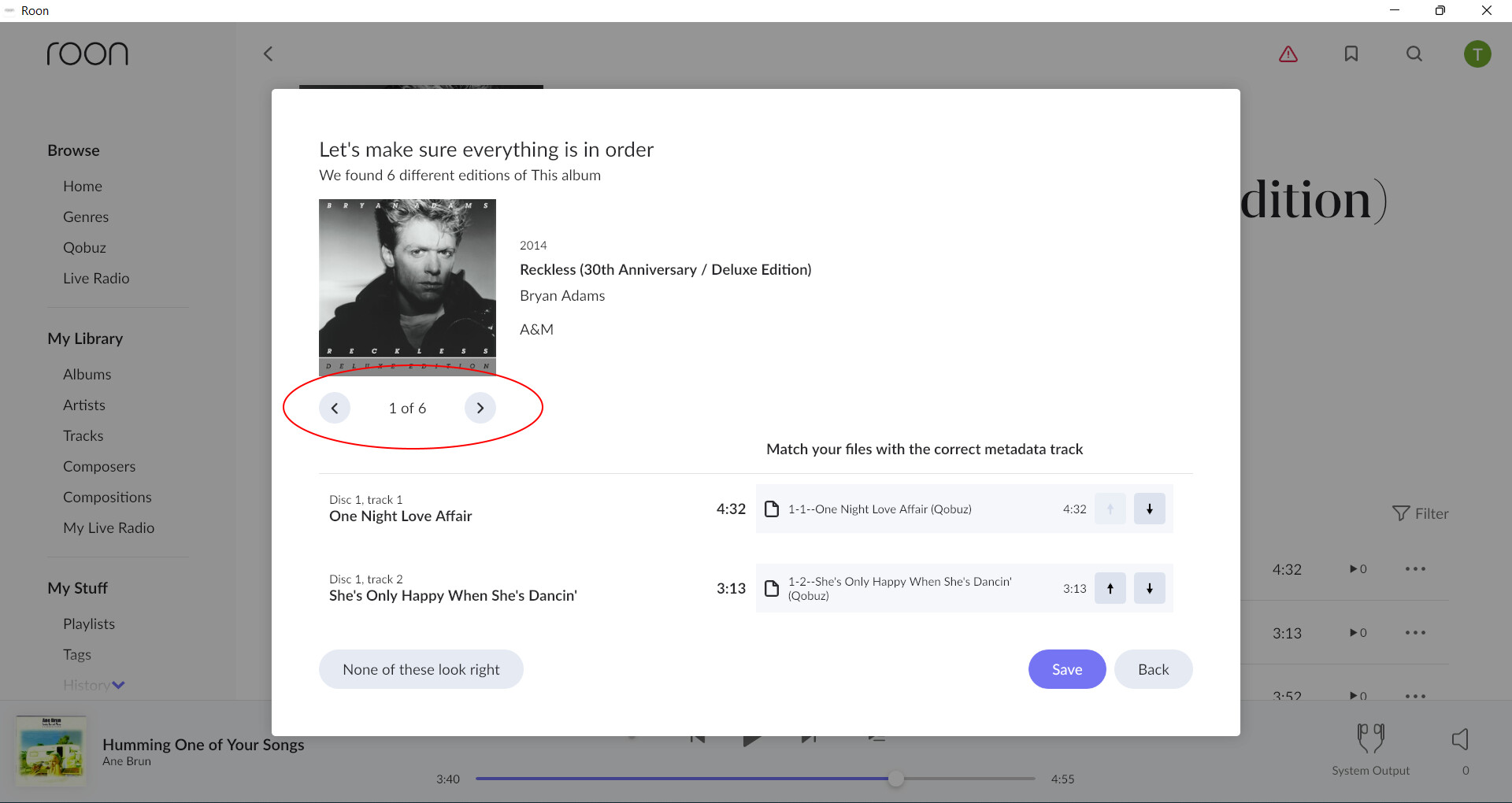Open the bookmarks icon

tap(1351, 54)
